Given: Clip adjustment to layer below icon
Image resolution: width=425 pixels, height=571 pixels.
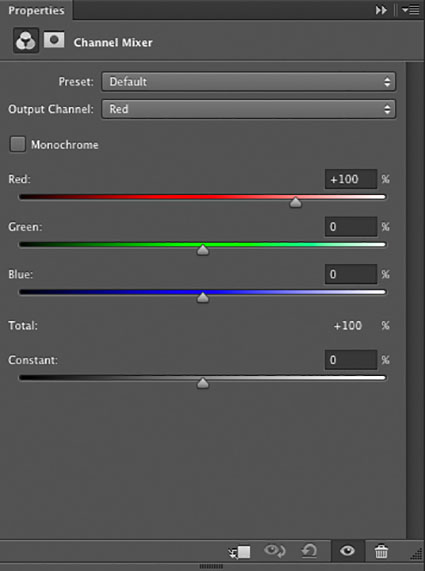Looking at the screenshot, I should coord(240,552).
